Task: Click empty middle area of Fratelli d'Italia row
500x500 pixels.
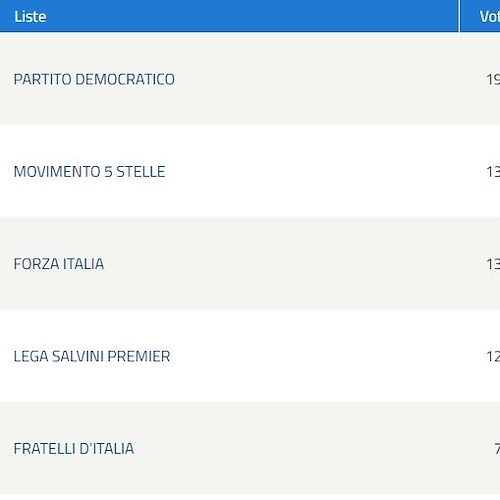Action: click(x=317, y=448)
